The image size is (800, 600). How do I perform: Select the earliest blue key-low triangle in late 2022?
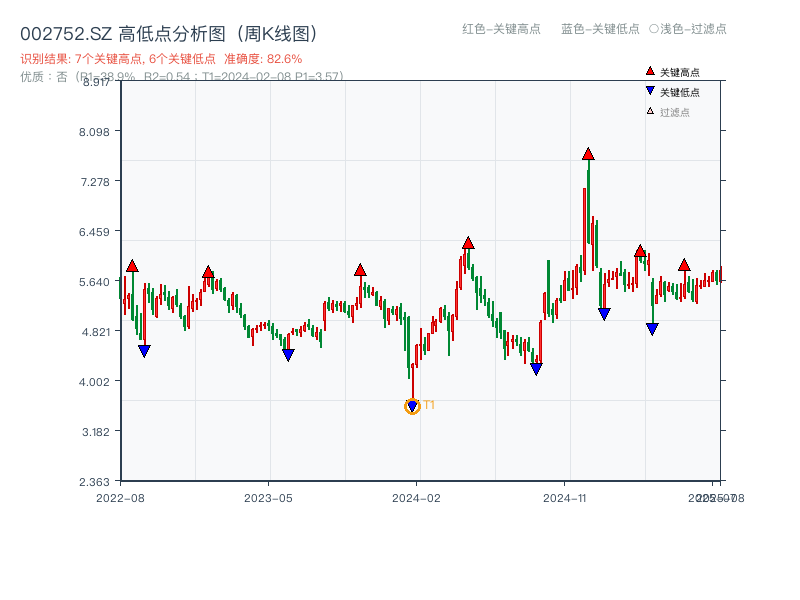pos(144,351)
